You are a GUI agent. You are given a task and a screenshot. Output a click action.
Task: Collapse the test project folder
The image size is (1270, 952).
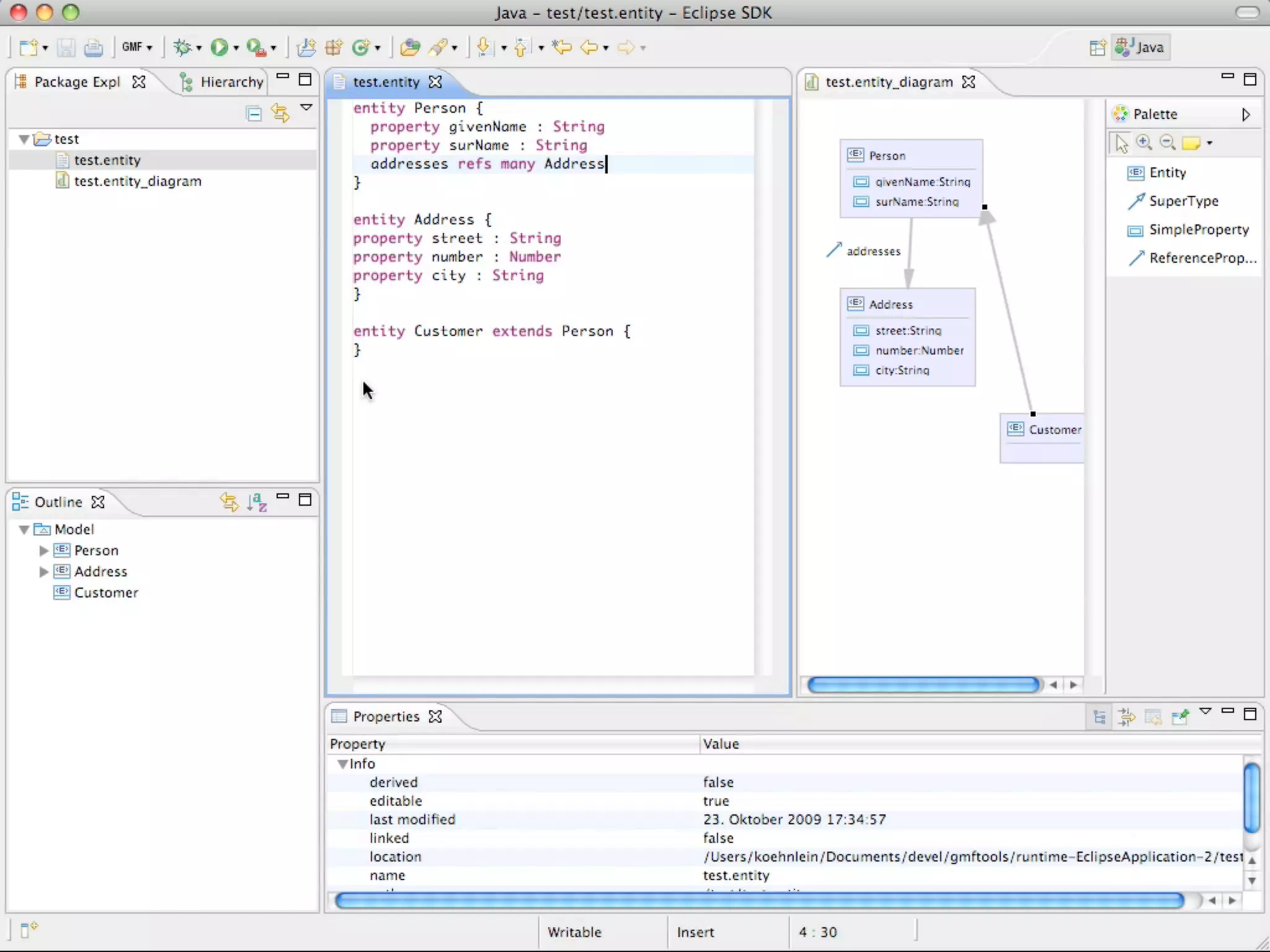coord(24,139)
